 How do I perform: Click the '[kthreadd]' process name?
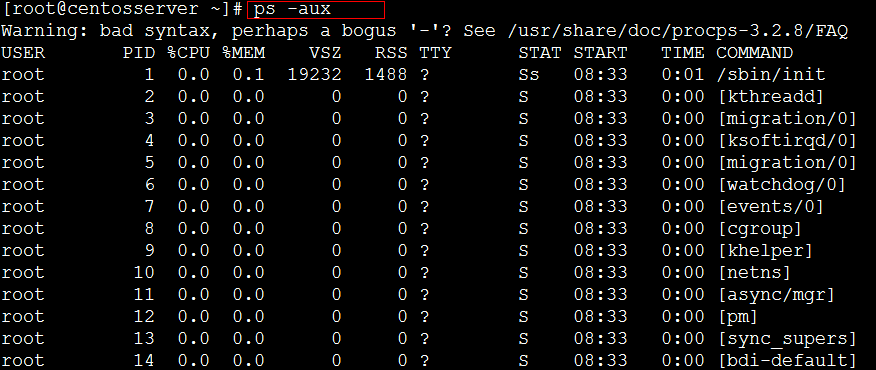point(771,97)
